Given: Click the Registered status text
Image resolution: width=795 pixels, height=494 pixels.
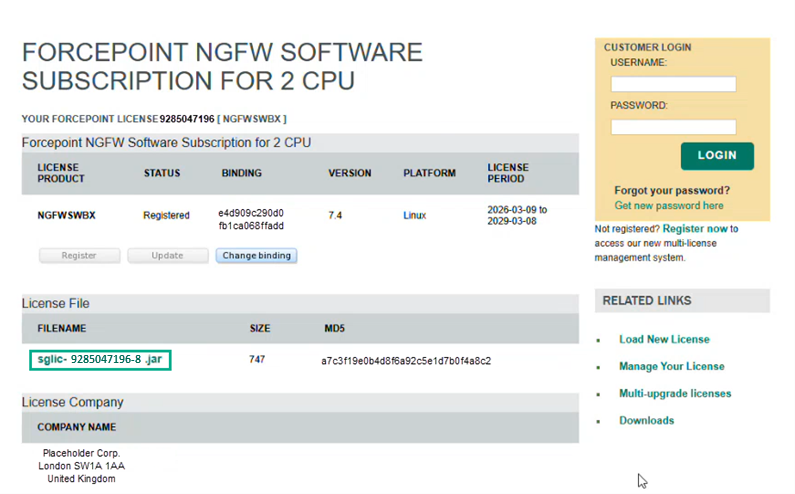Looking at the screenshot, I should pyautogui.click(x=166, y=215).
